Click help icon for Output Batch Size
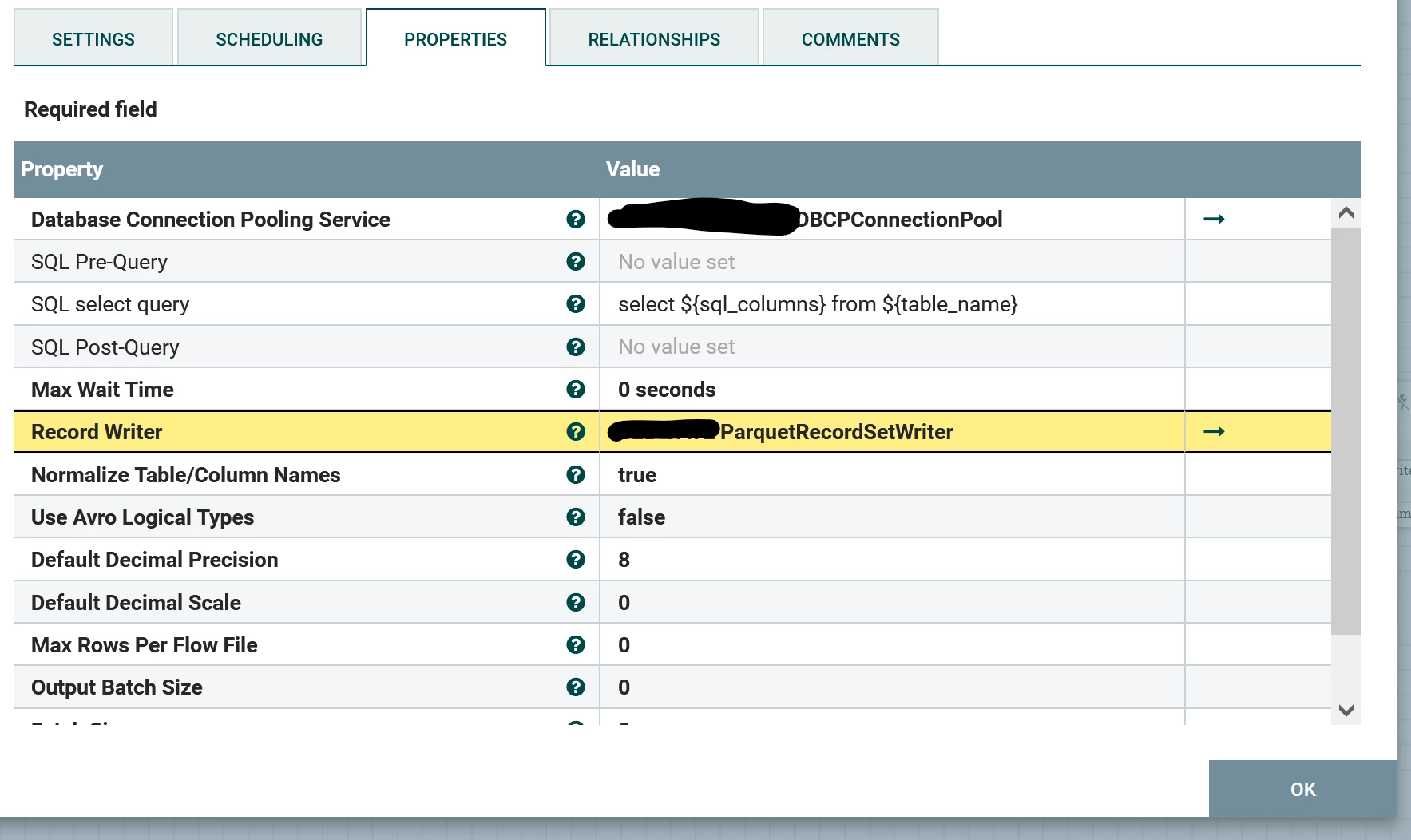The width and height of the screenshot is (1411, 840). coord(575,687)
